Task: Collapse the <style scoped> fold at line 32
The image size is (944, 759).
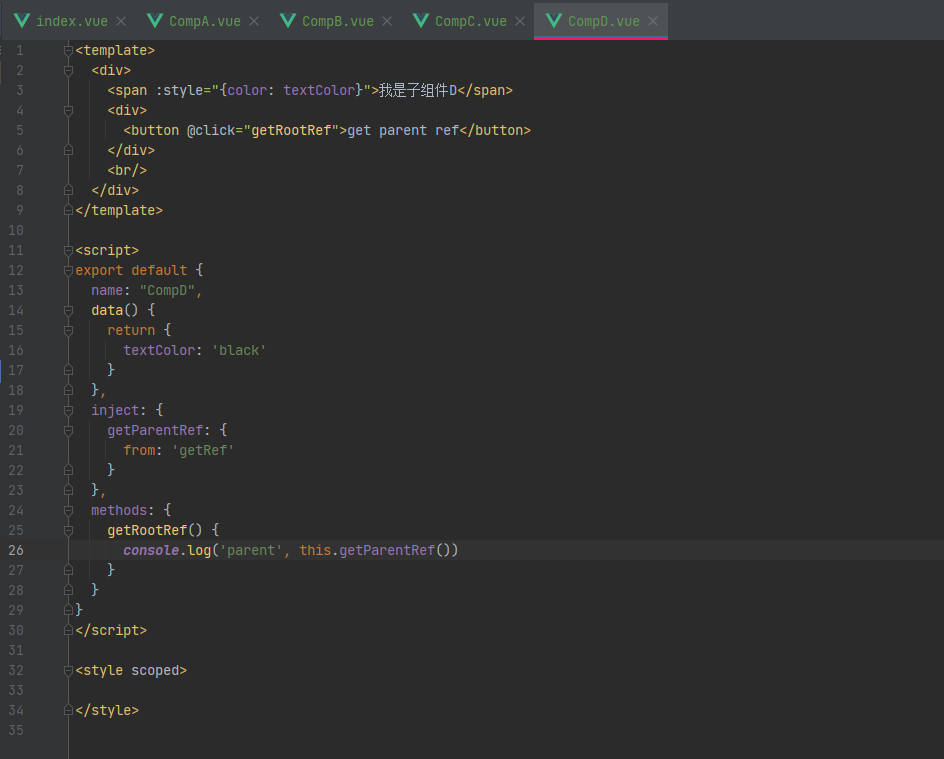Action: 69,671
